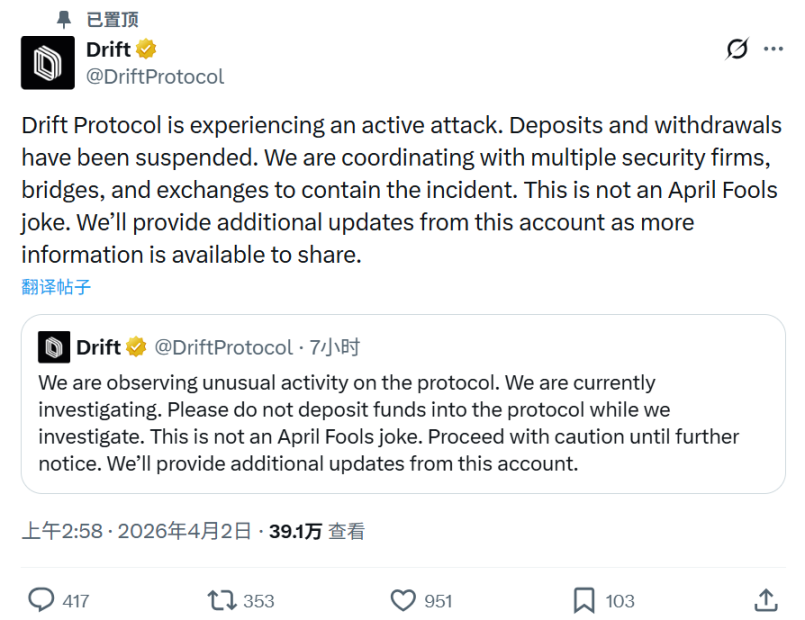Image resolution: width=805 pixels, height=620 pixels.
Task: Bookmark this Drift Protocol post
Action: (x=584, y=600)
